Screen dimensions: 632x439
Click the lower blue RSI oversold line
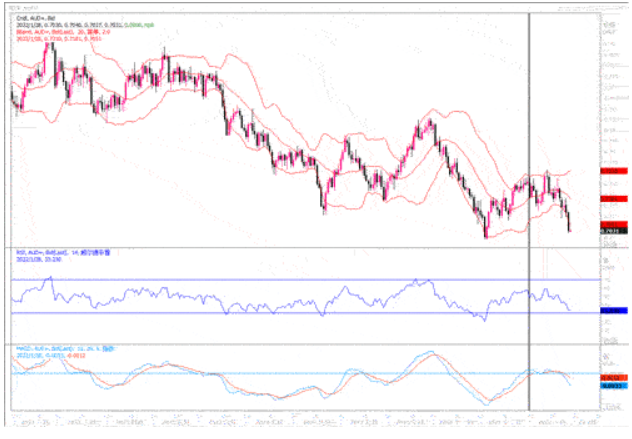300,313
